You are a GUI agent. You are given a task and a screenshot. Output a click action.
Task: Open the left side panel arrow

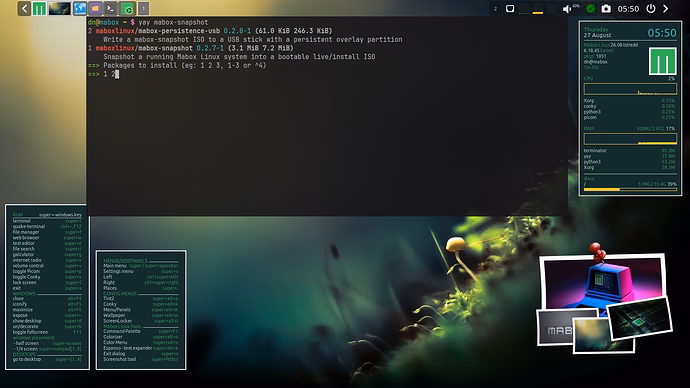(24, 8)
